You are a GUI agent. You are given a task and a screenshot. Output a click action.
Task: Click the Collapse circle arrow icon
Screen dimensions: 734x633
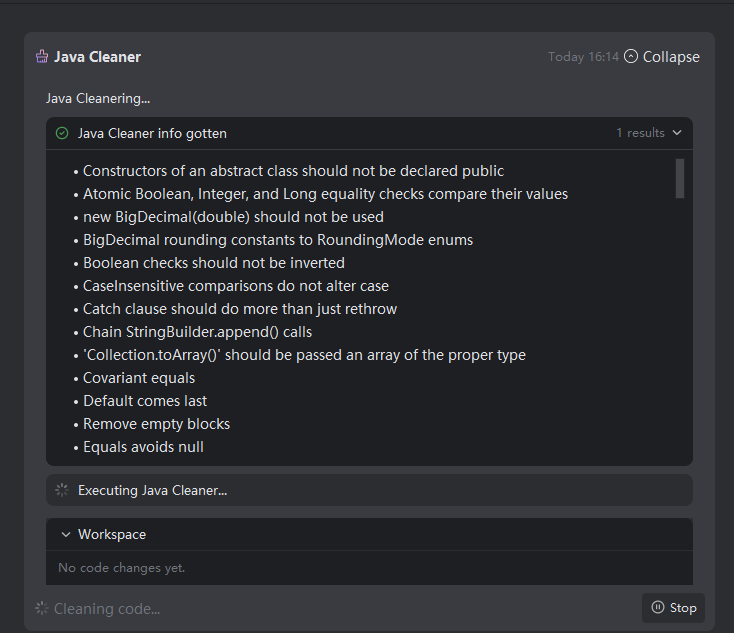tap(630, 57)
